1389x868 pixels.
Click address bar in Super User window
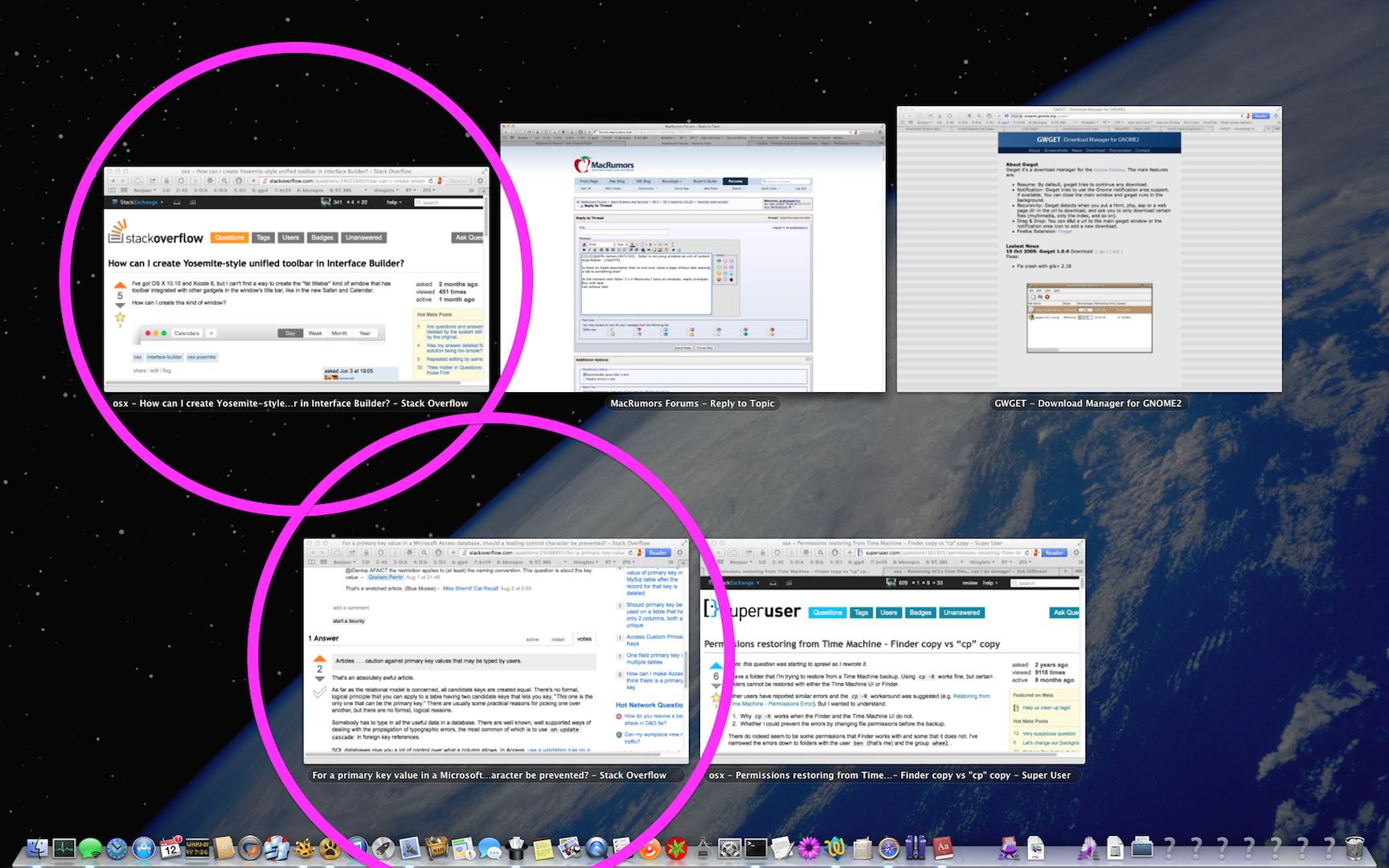pyautogui.click(x=949, y=553)
